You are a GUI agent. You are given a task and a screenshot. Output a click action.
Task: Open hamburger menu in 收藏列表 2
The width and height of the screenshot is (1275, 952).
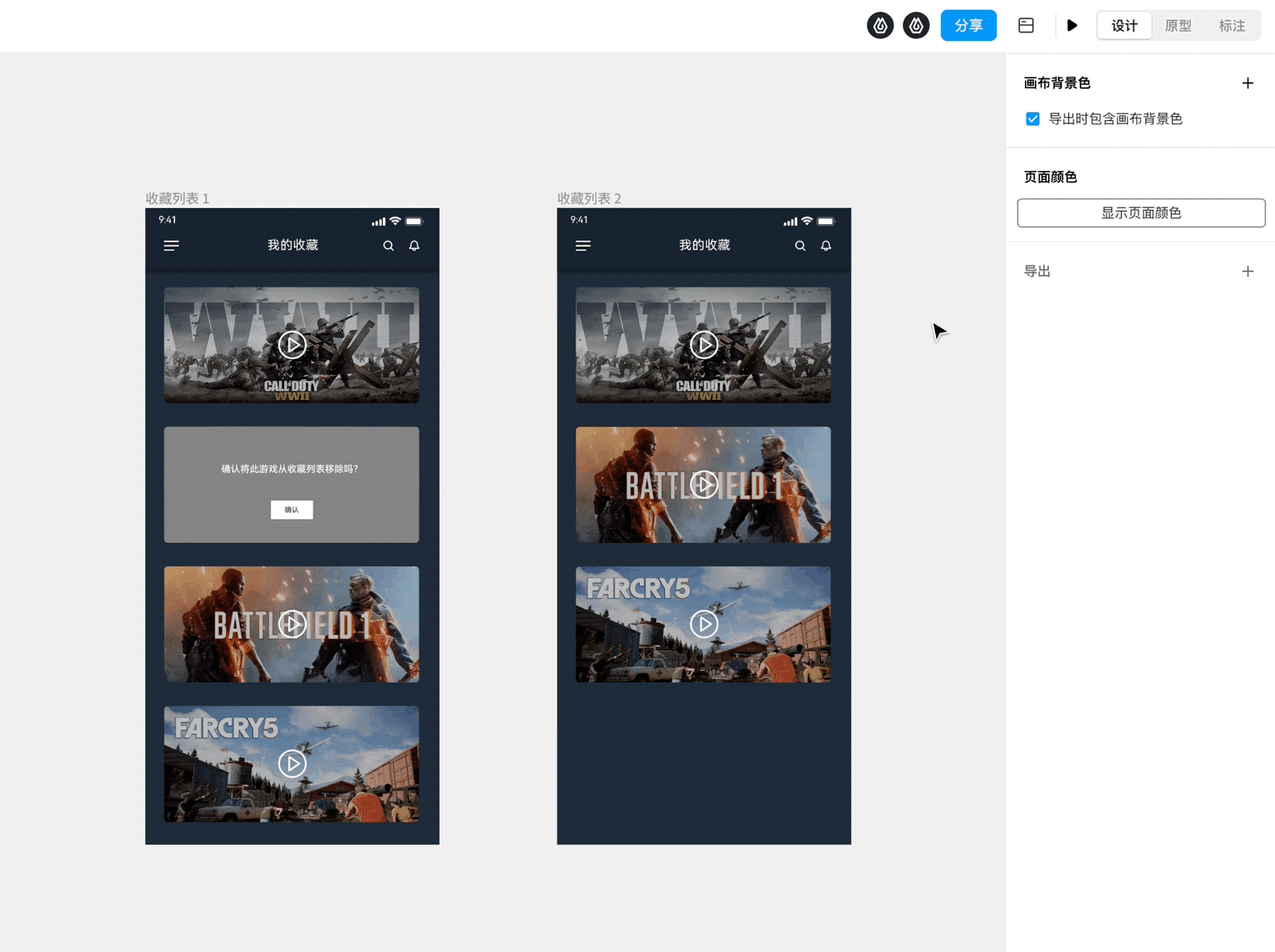click(x=583, y=245)
